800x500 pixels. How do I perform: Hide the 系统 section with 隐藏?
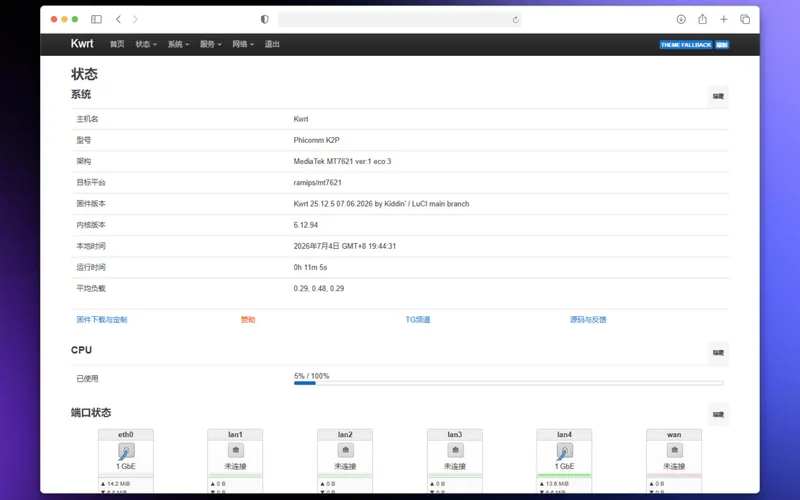point(718,96)
